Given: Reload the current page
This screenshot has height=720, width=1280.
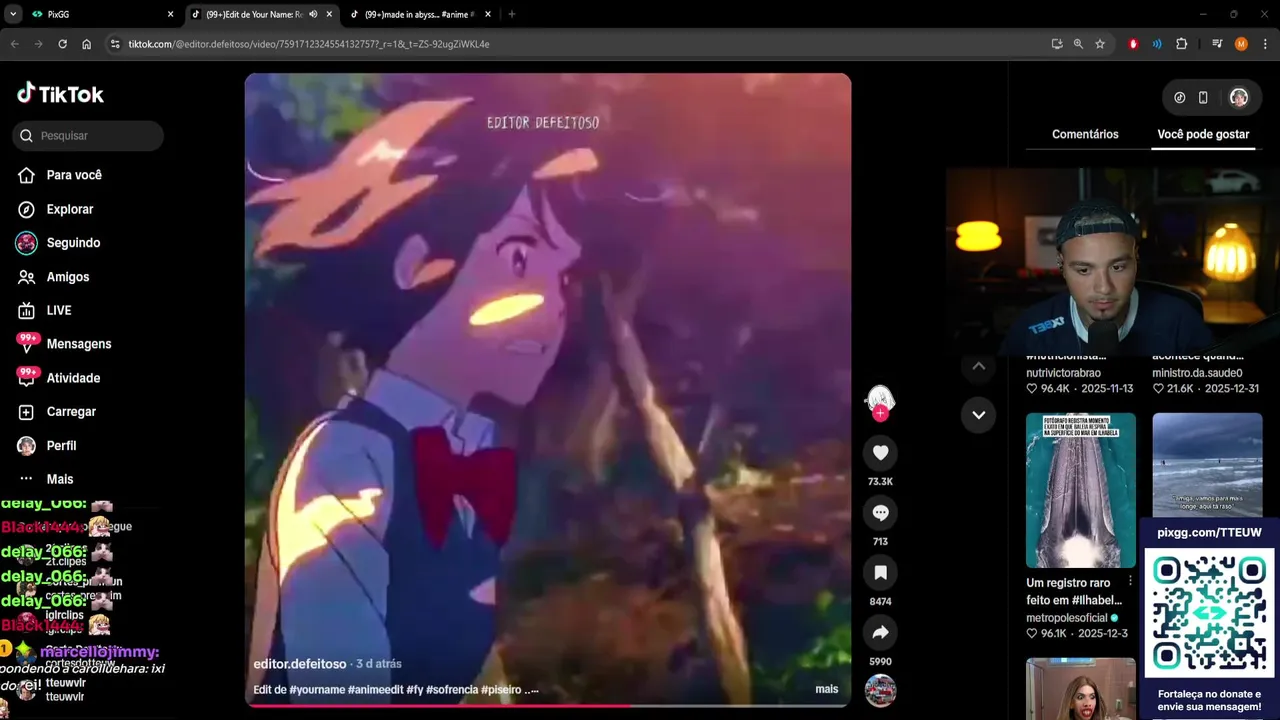Looking at the screenshot, I should tap(62, 44).
